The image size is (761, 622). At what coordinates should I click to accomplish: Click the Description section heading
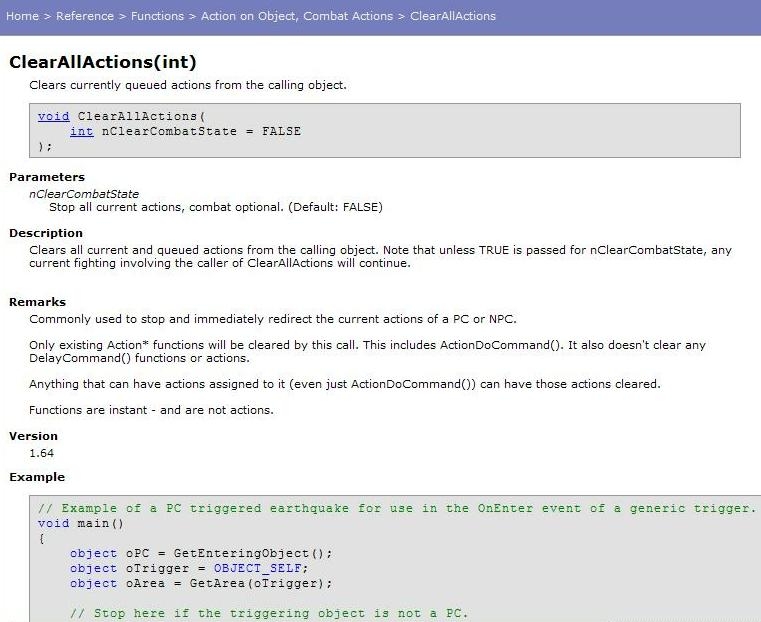[x=46, y=233]
